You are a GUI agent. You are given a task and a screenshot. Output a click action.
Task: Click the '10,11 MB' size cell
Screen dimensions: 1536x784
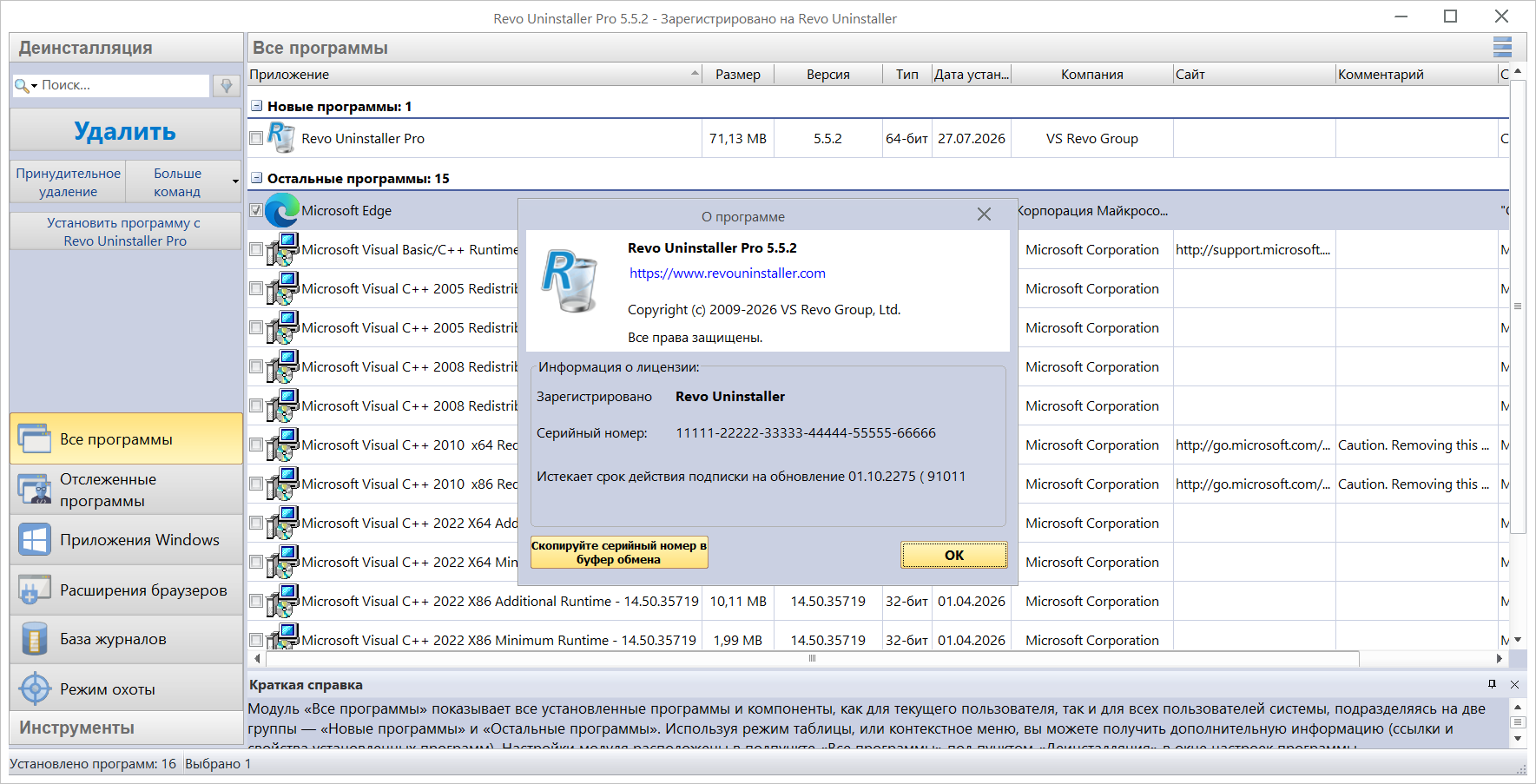coord(738,601)
